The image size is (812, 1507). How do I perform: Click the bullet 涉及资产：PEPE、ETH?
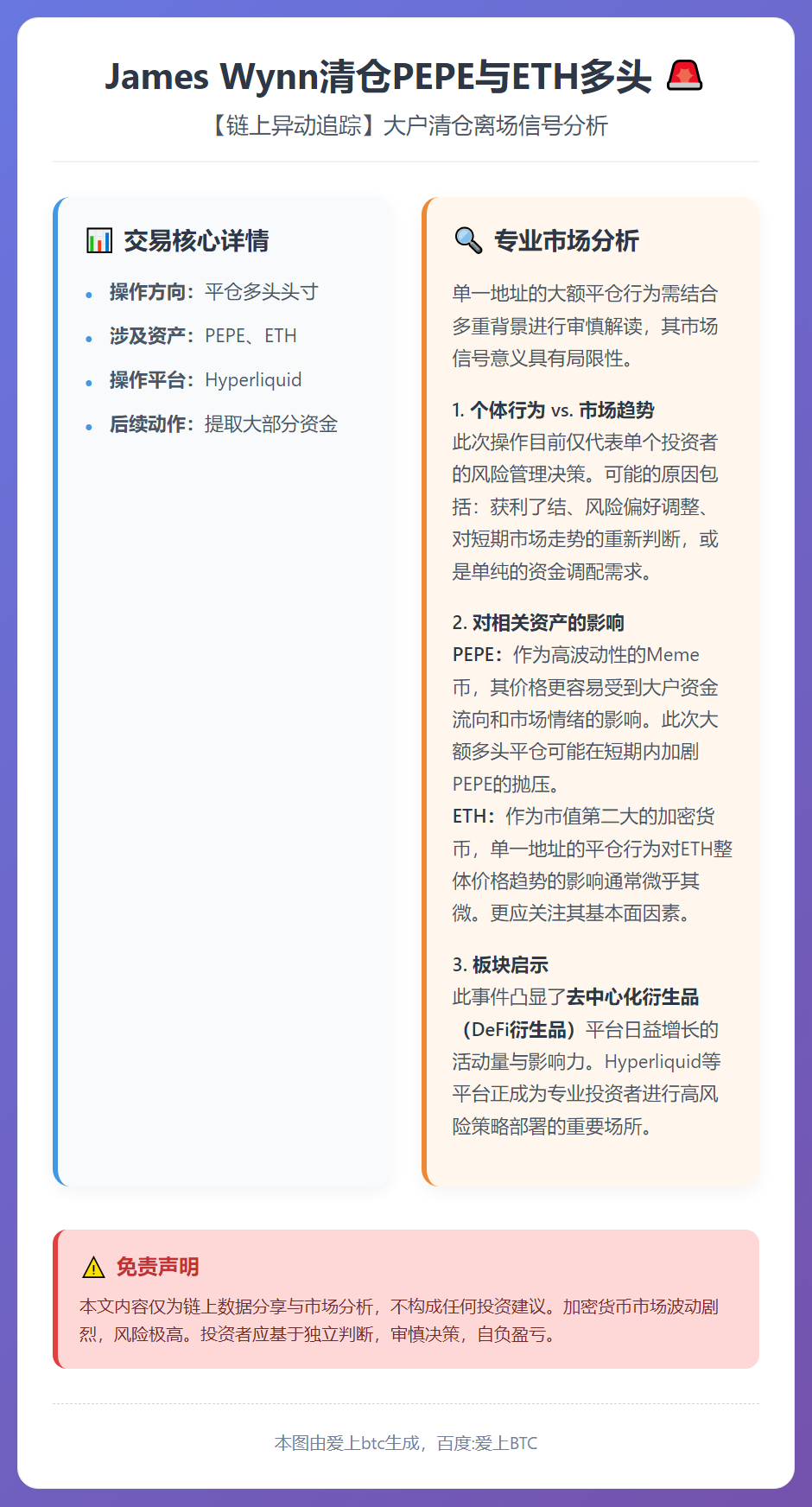tap(203, 336)
